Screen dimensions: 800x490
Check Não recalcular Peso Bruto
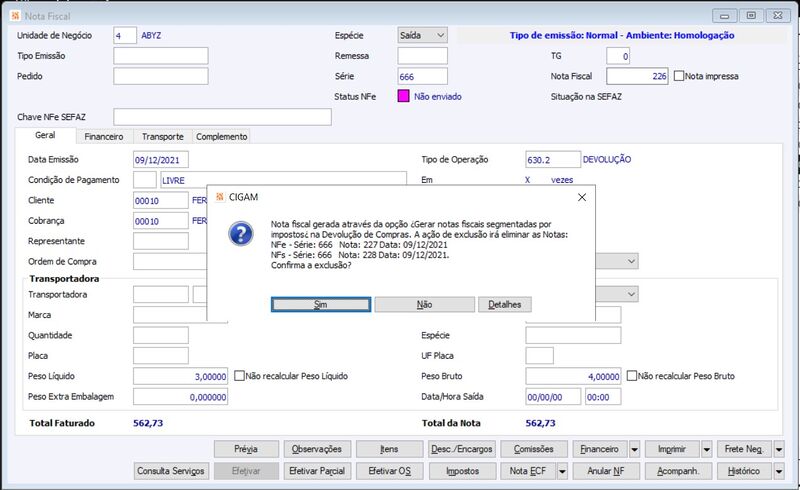pyautogui.click(x=632, y=376)
